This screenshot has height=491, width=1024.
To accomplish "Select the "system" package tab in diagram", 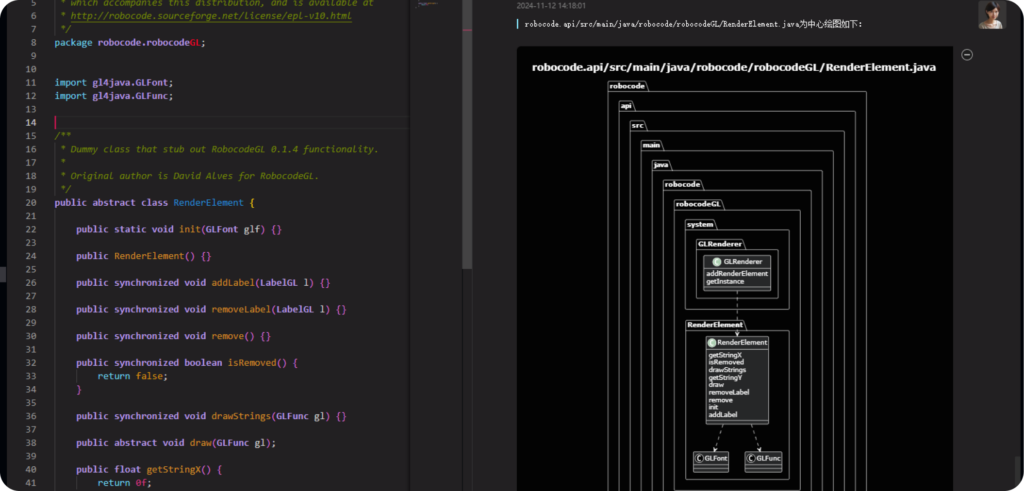I will point(700,224).
